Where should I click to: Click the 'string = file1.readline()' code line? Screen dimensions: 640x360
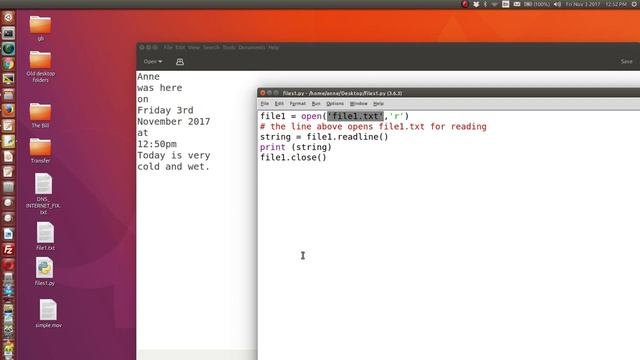click(x=324, y=137)
